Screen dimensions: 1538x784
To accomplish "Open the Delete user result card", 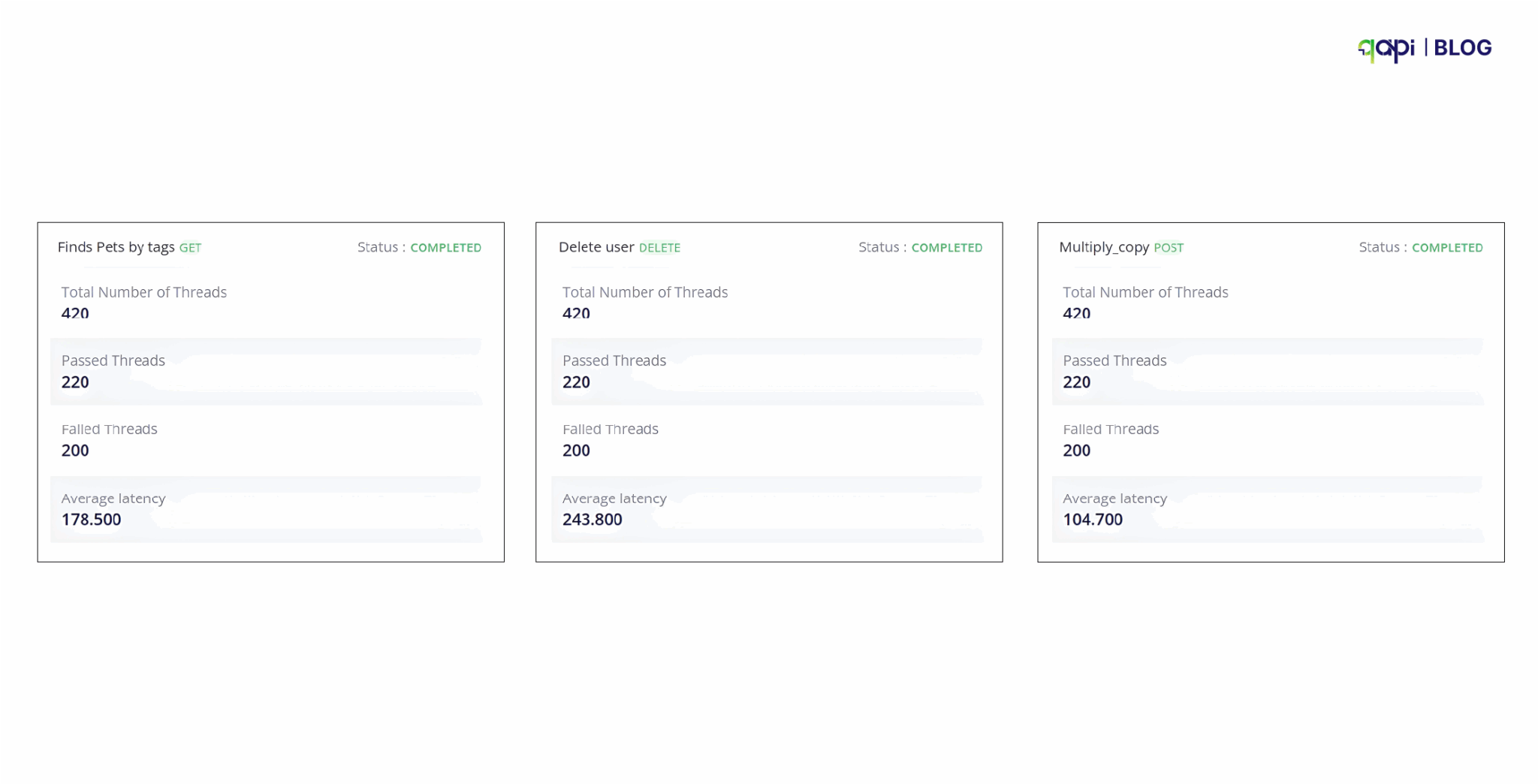I will pyautogui.click(x=768, y=390).
